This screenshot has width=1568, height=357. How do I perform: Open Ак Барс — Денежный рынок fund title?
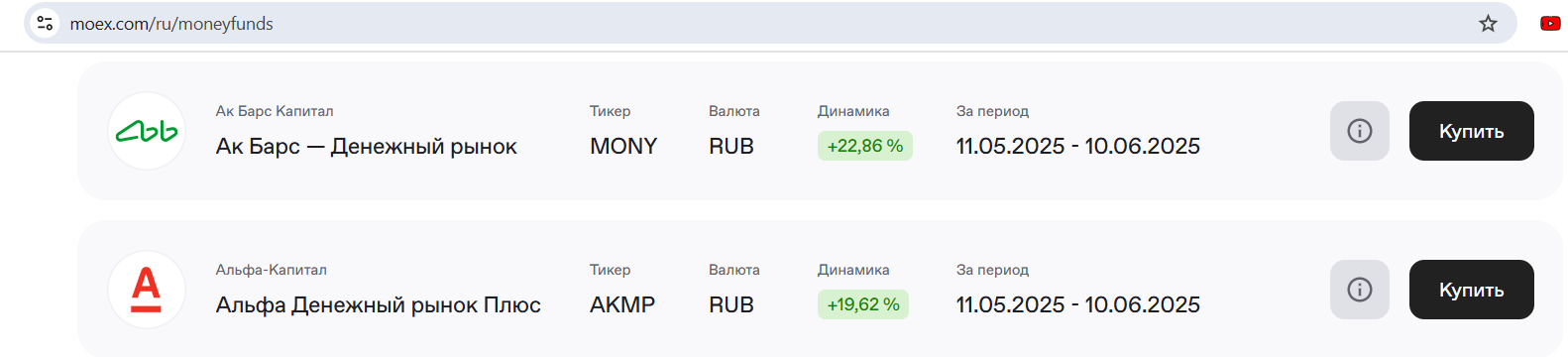pos(367,147)
